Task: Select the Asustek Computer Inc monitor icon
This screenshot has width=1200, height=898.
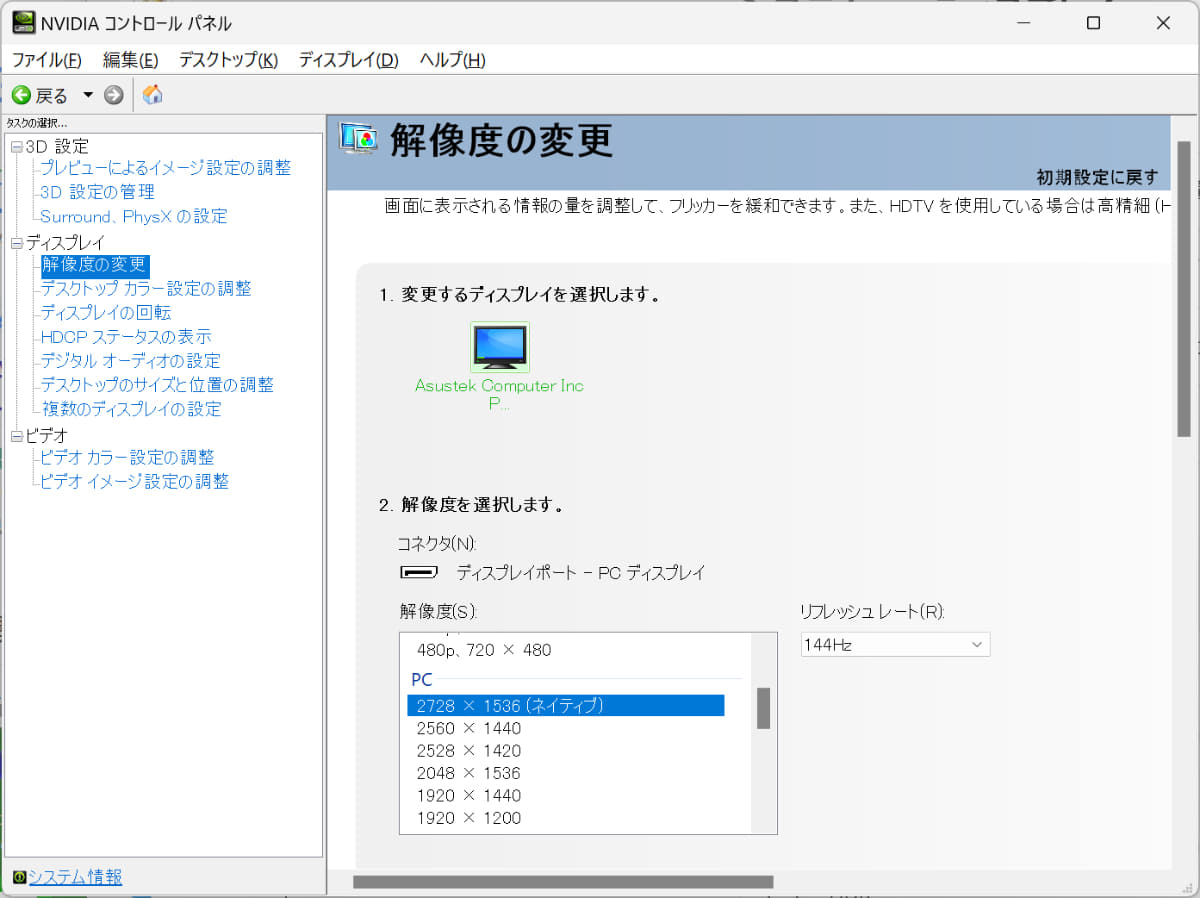Action: 499,347
